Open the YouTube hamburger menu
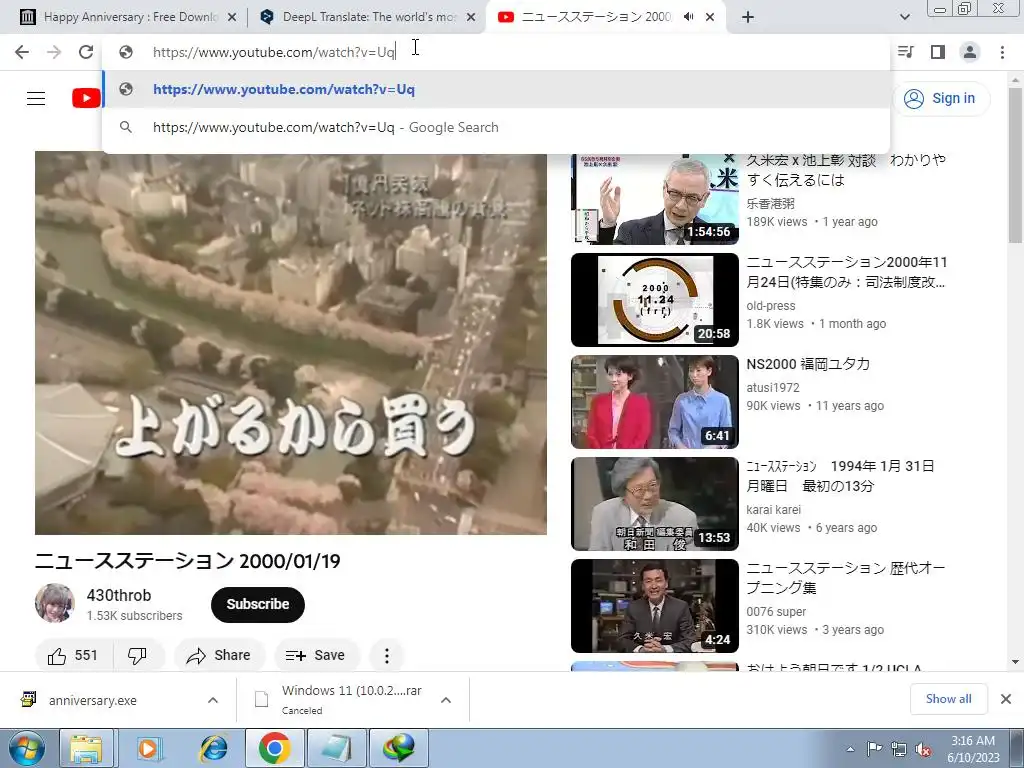 point(36,99)
